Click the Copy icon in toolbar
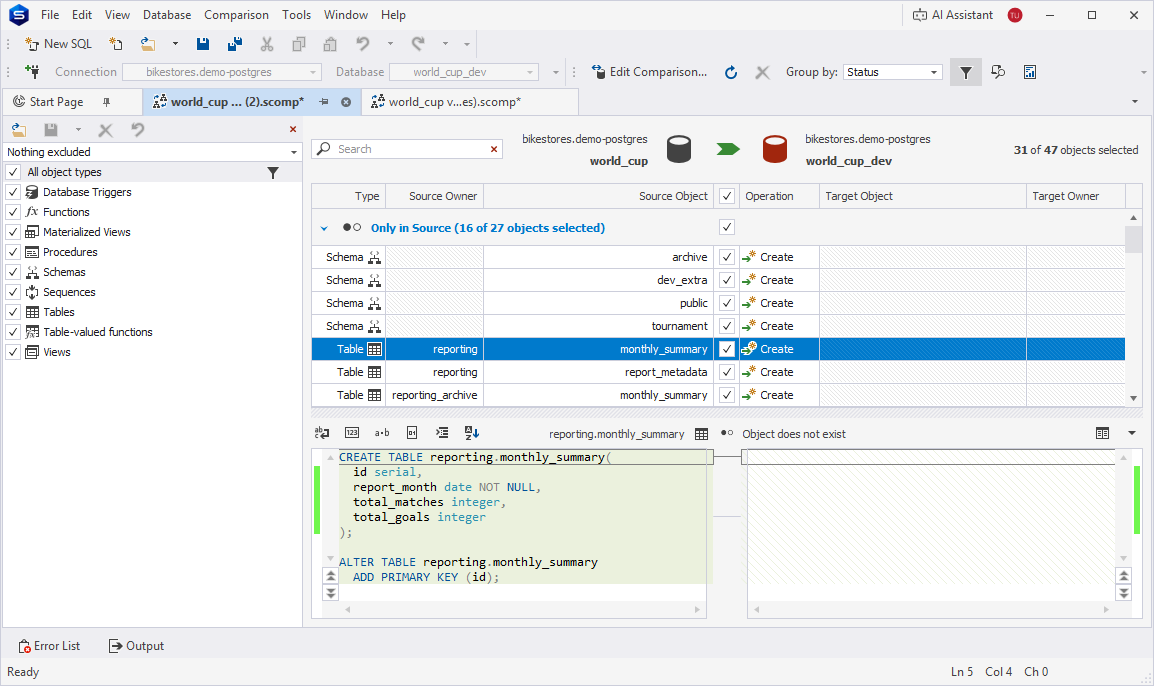Image resolution: width=1154 pixels, height=686 pixels. (299, 44)
